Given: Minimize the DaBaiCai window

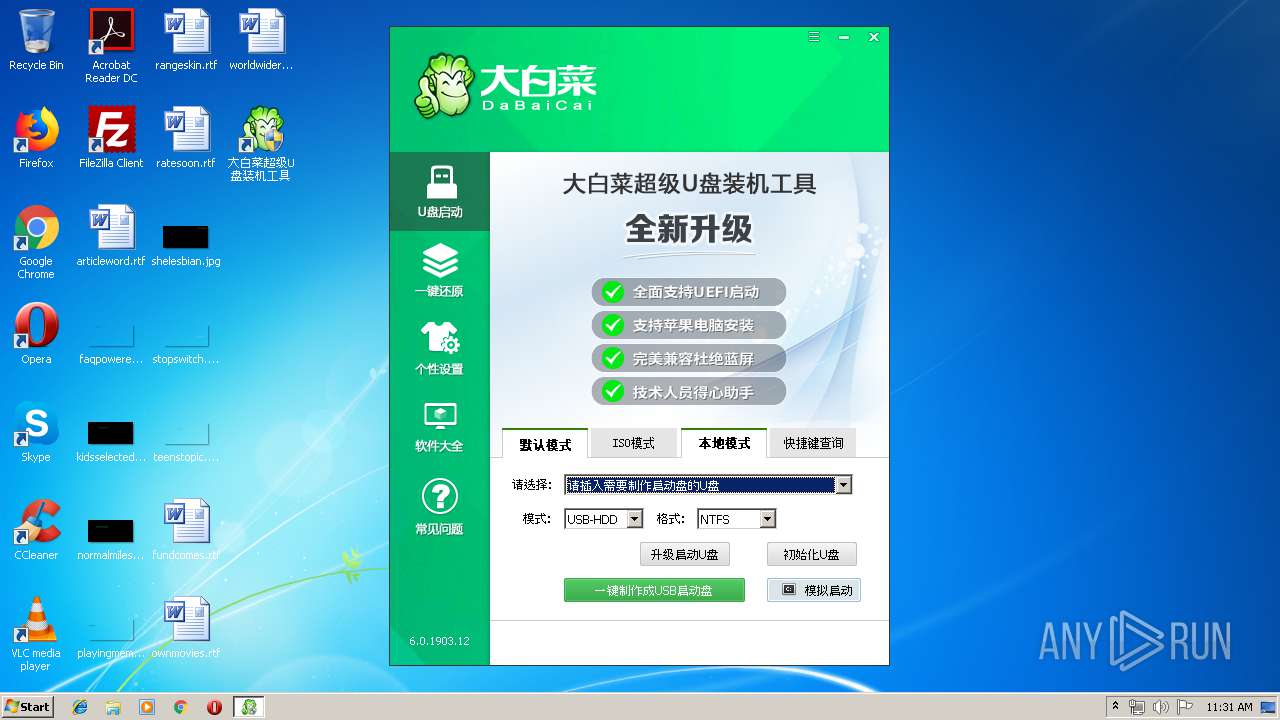Looking at the screenshot, I should (x=843, y=37).
